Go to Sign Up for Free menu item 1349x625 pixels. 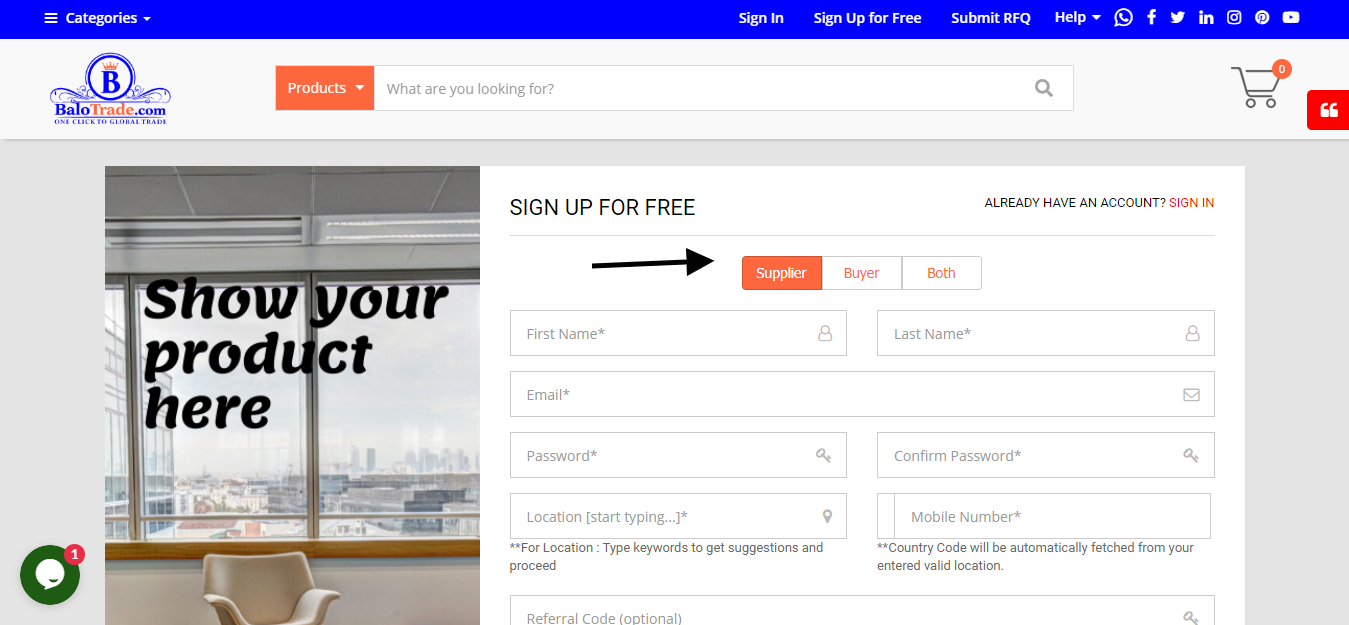[x=867, y=18]
